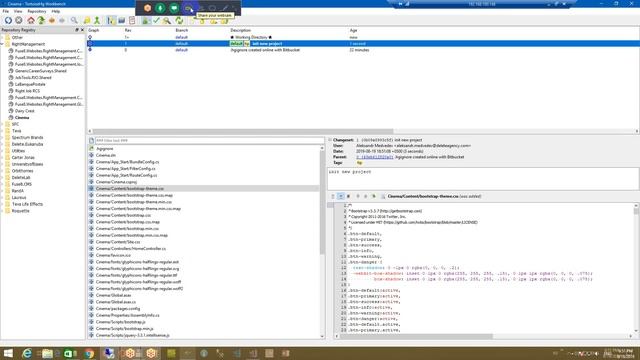Open File Explorer from taskbar
This screenshot has width=640, height=360.
pyautogui.click(x=47, y=353)
